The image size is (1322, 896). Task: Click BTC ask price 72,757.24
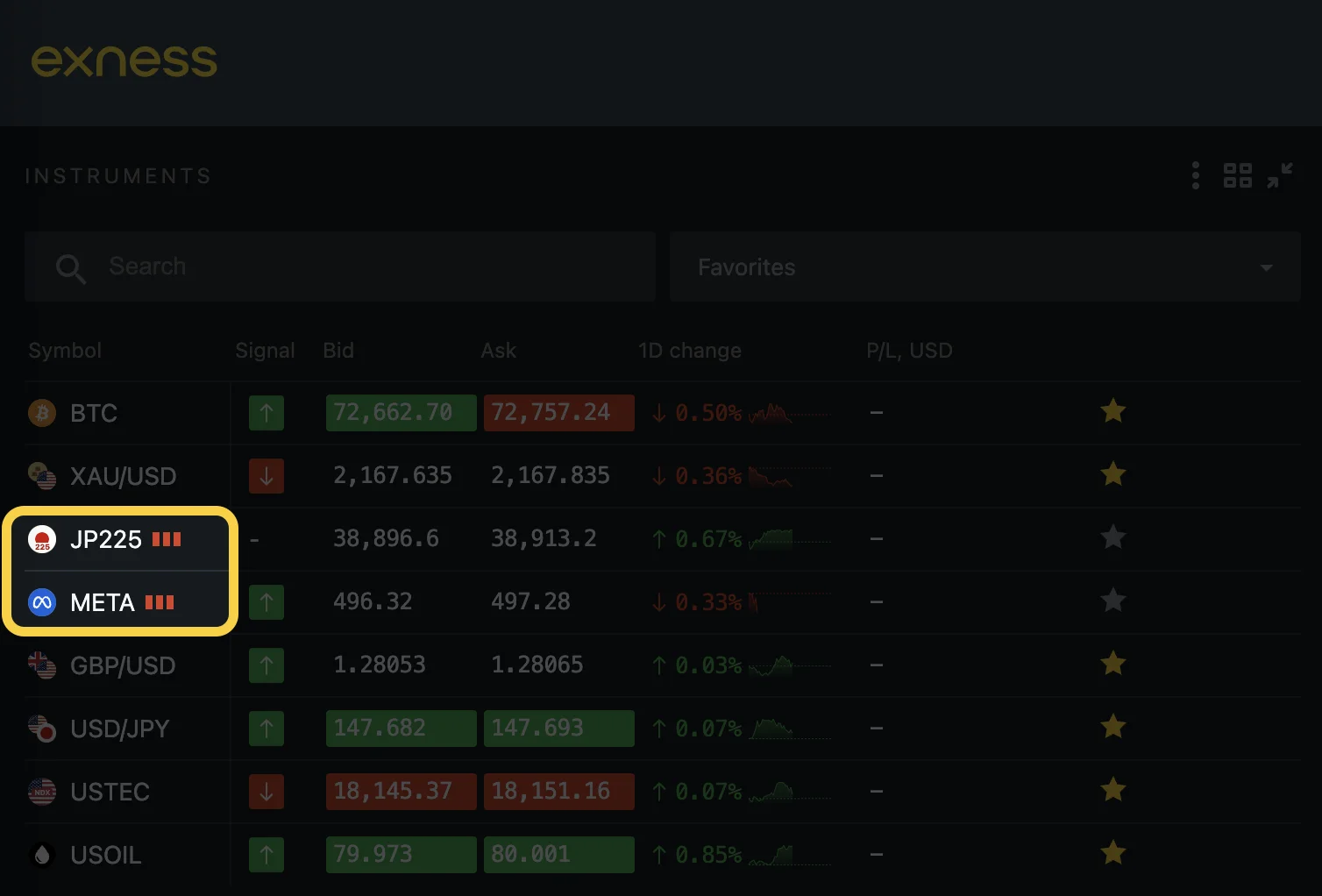point(559,412)
